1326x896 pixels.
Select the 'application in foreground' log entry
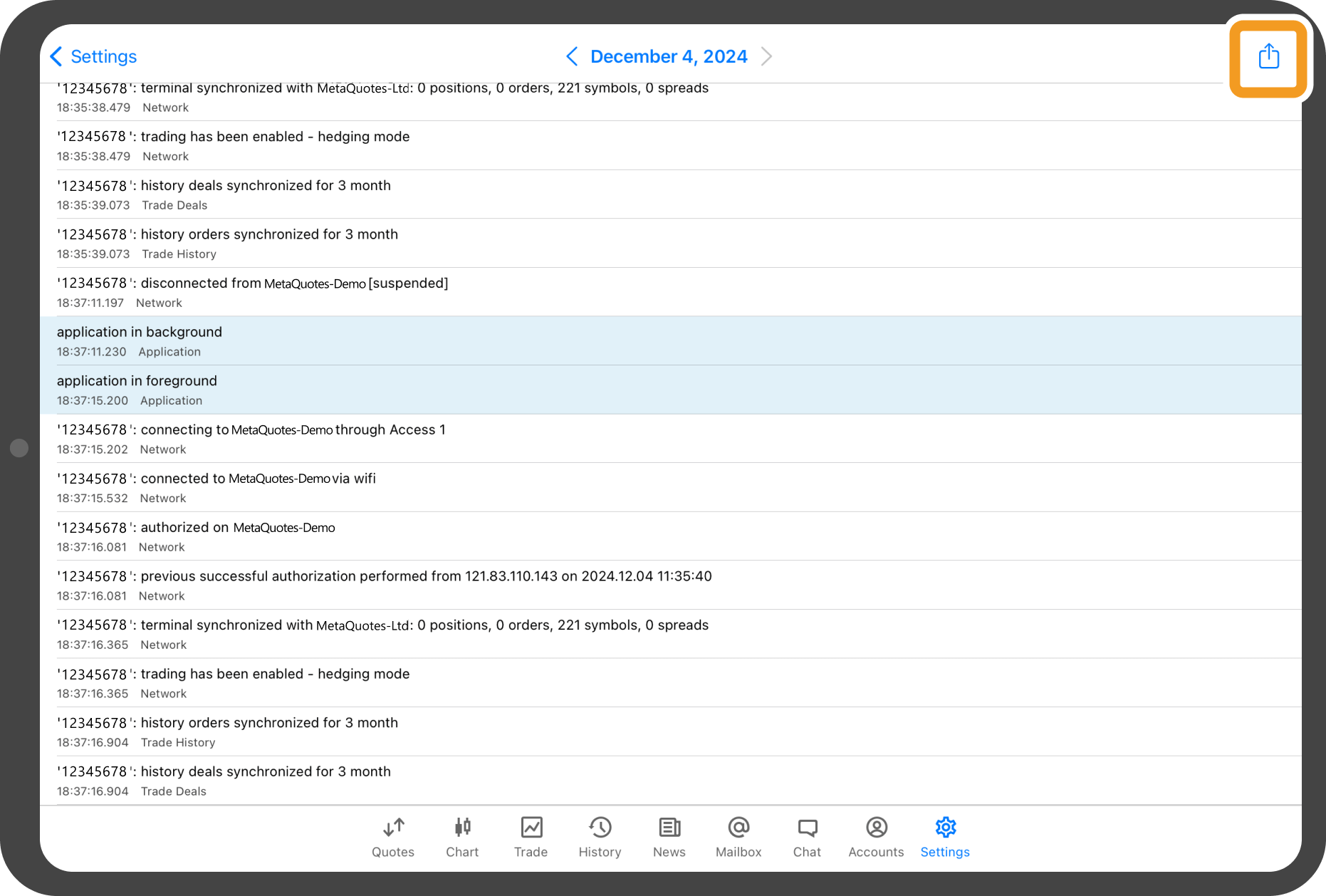(x=669, y=390)
